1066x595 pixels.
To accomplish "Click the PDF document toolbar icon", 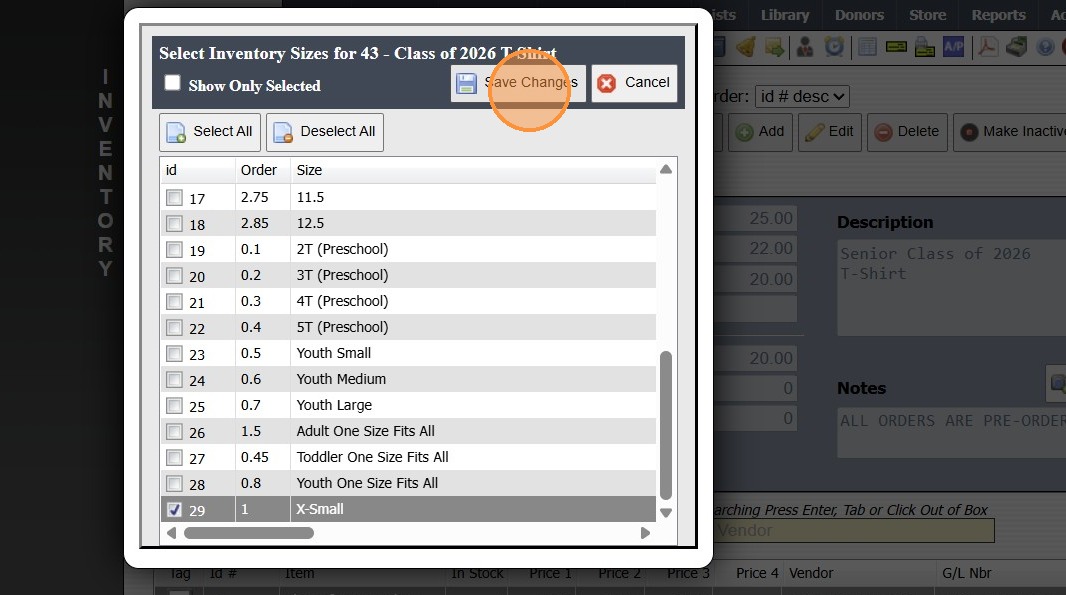I will tap(987, 47).
